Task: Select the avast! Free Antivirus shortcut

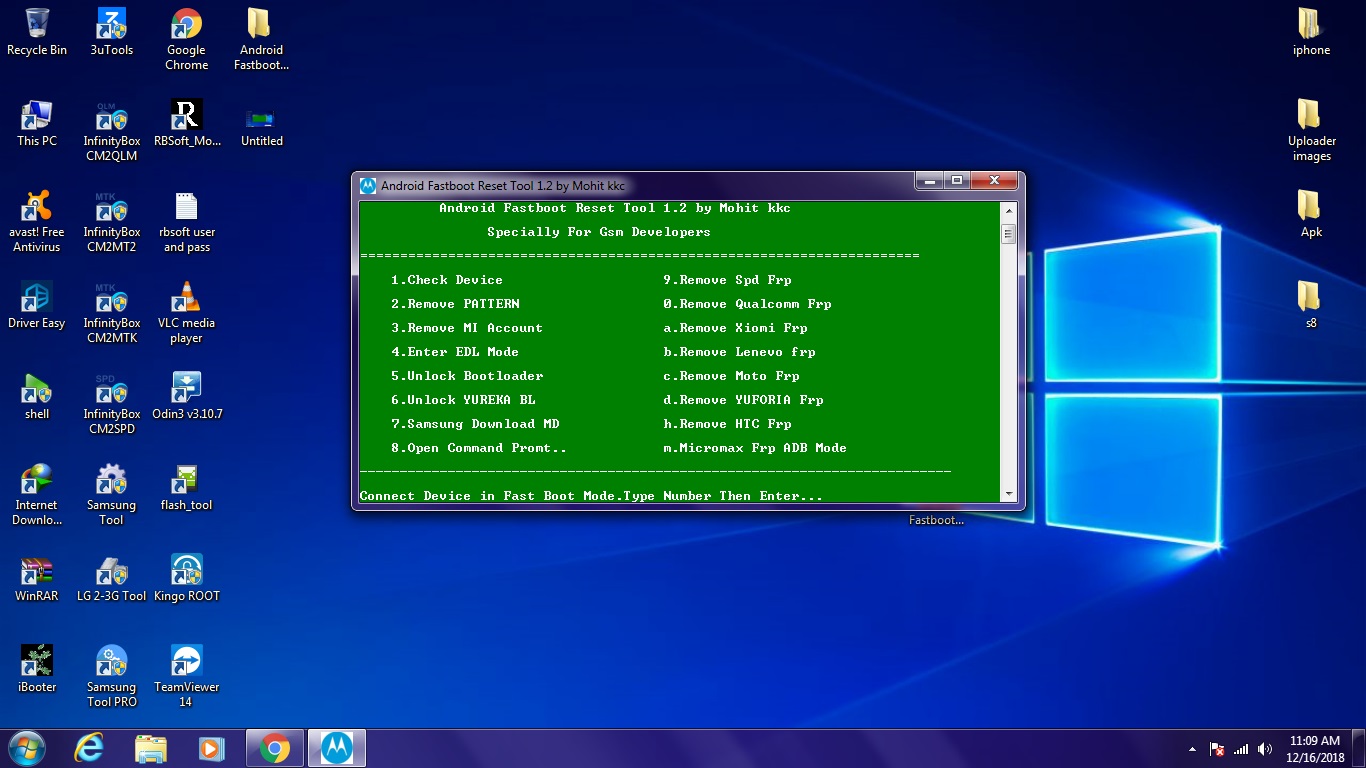Action: [37, 221]
